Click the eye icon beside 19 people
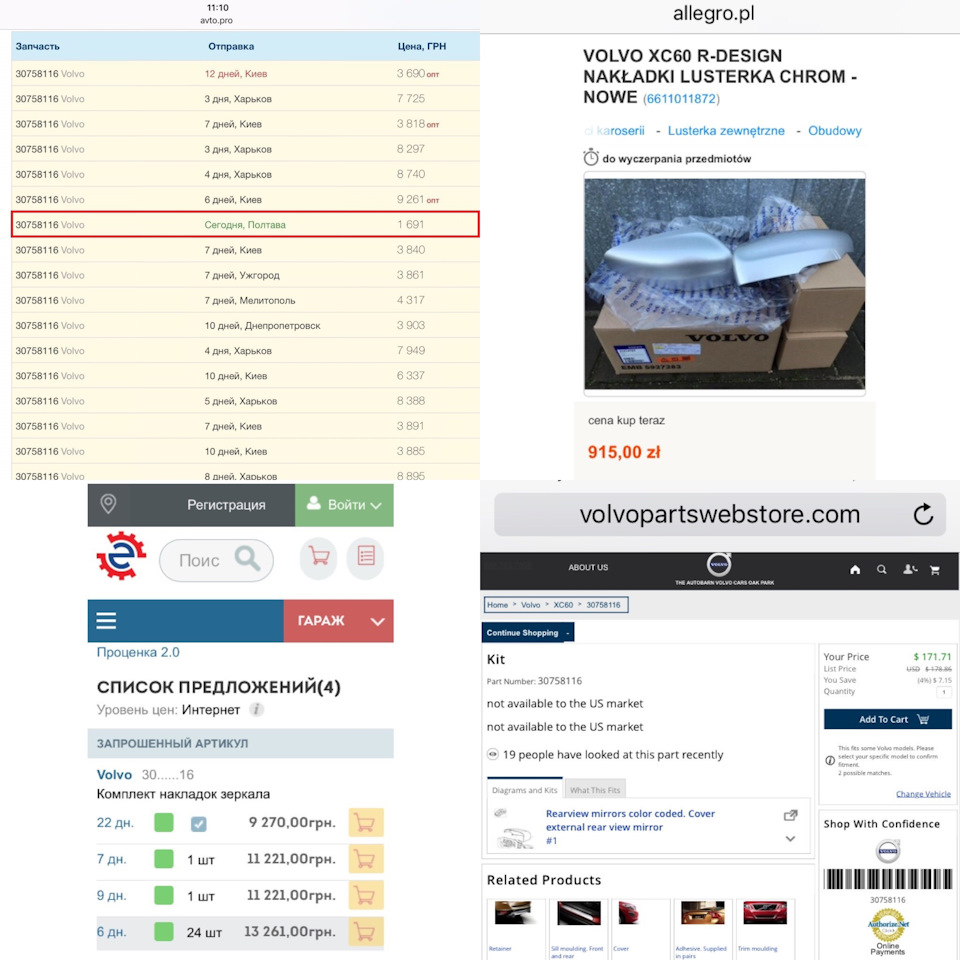 coord(492,754)
